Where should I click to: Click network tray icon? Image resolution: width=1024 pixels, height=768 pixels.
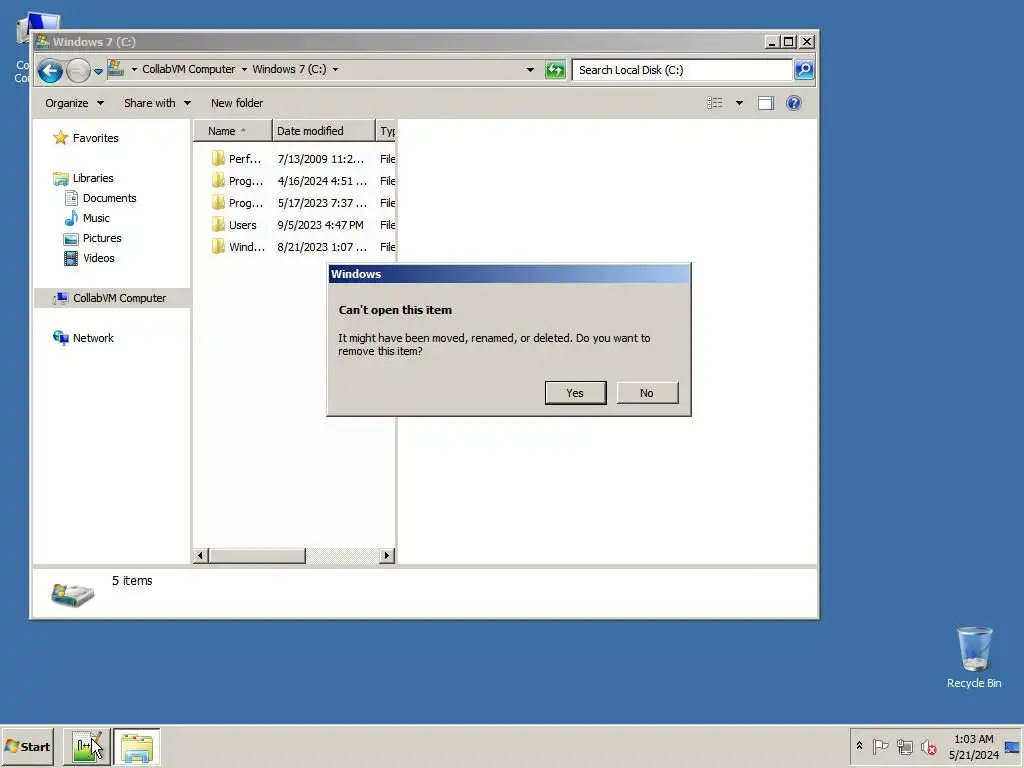point(904,746)
